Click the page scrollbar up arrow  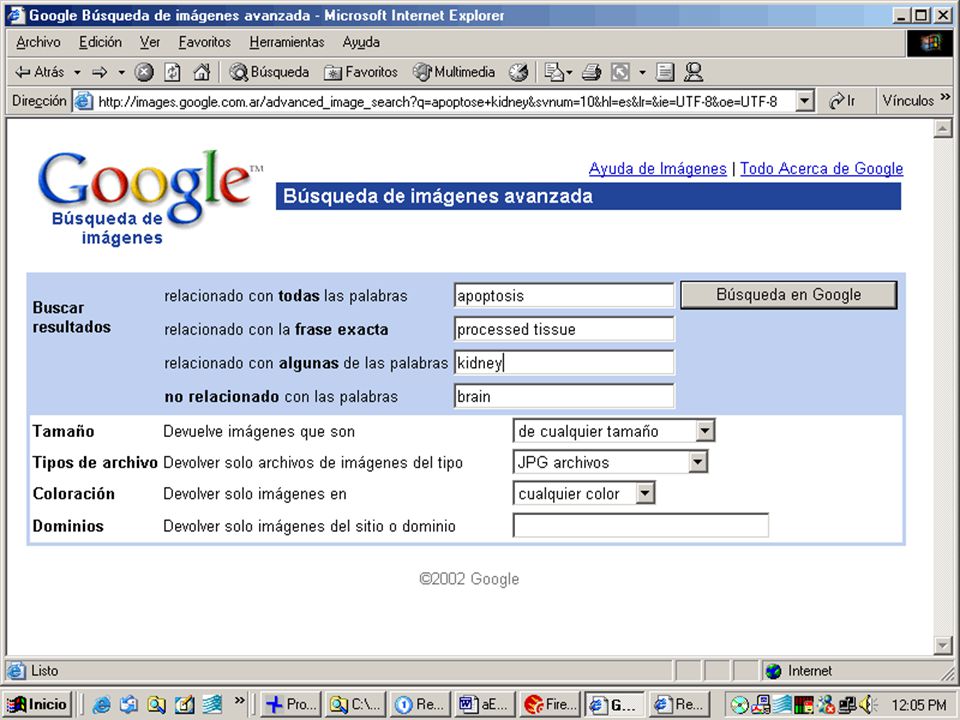[x=942, y=129]
